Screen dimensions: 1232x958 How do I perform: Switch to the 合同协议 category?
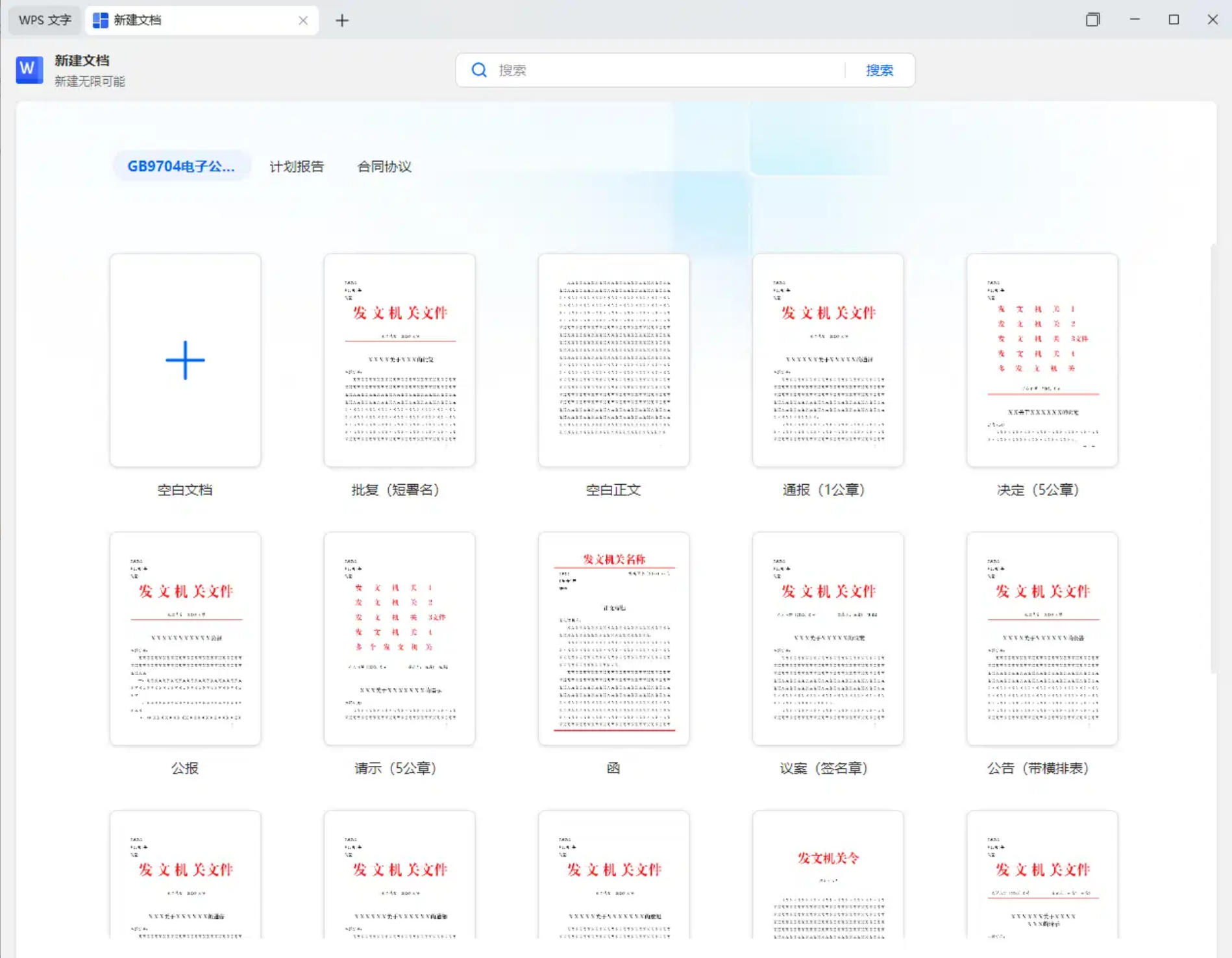pyautogui.click(x=384, y=167)
